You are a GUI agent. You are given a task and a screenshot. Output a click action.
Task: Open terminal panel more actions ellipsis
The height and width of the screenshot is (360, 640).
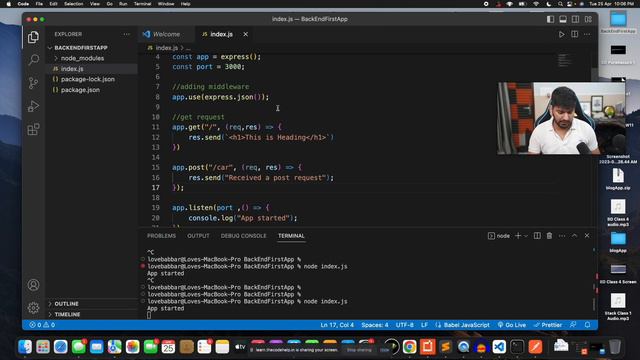(562, 236)
